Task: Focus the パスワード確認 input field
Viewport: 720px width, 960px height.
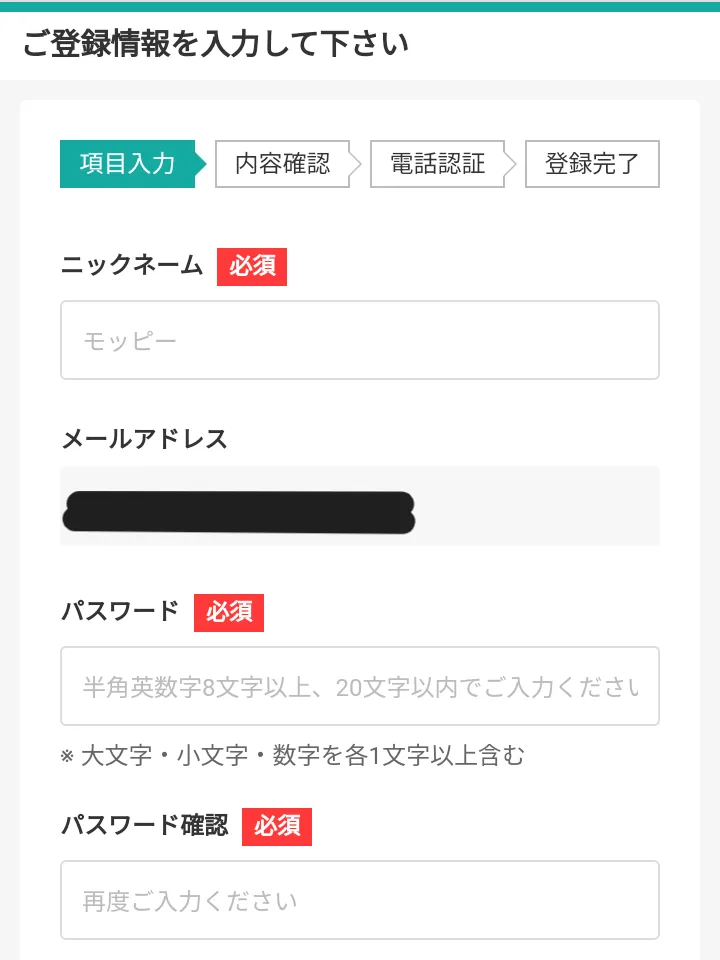Action: click(x=360, y=900)
